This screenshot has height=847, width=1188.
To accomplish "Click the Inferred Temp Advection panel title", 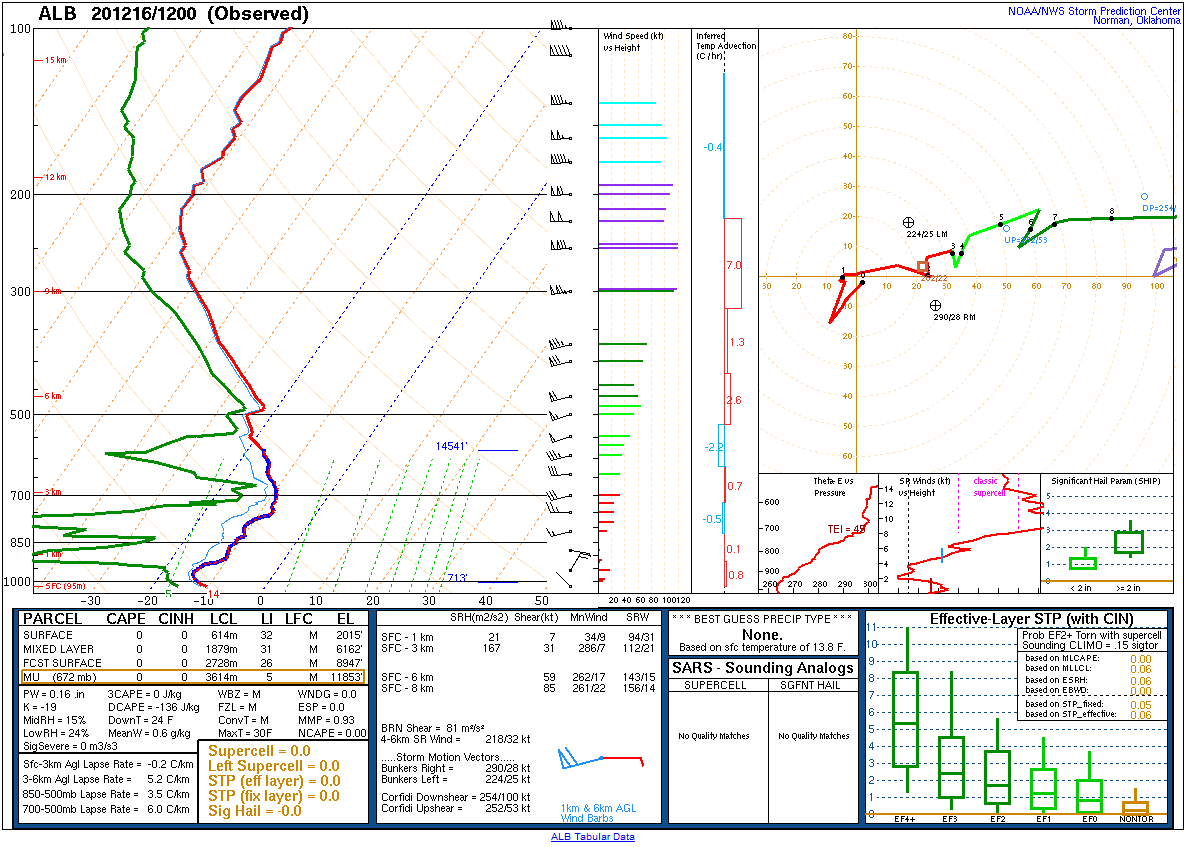I will pyautogui.click(x=726, y=45).
